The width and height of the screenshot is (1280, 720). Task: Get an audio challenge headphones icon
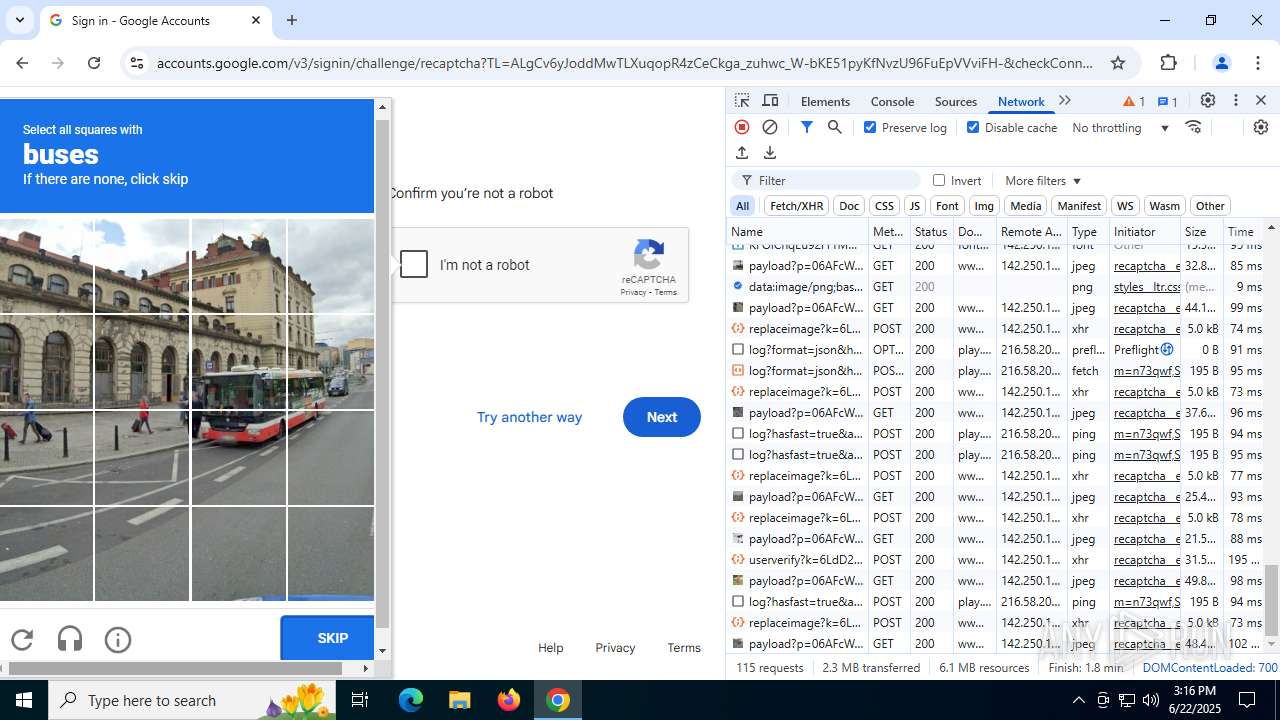click(x=70, y=639)
